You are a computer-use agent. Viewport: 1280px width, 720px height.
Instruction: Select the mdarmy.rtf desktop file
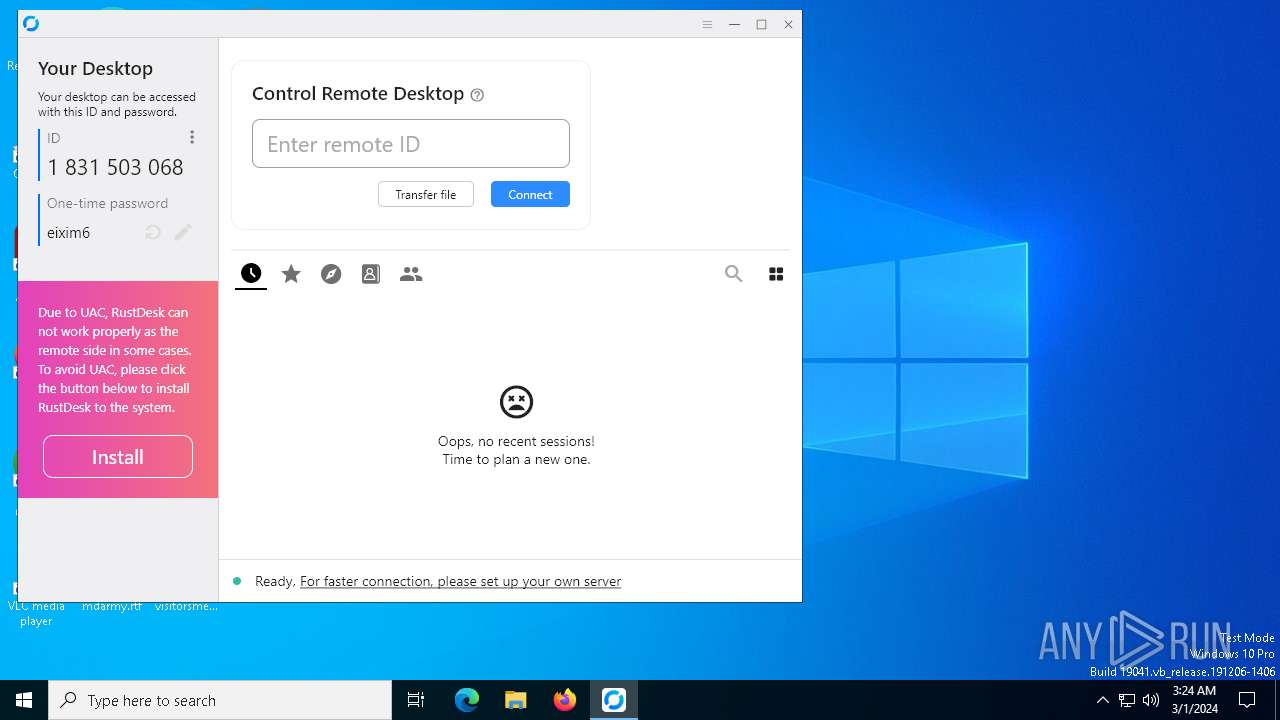click(x=112, y=606)
